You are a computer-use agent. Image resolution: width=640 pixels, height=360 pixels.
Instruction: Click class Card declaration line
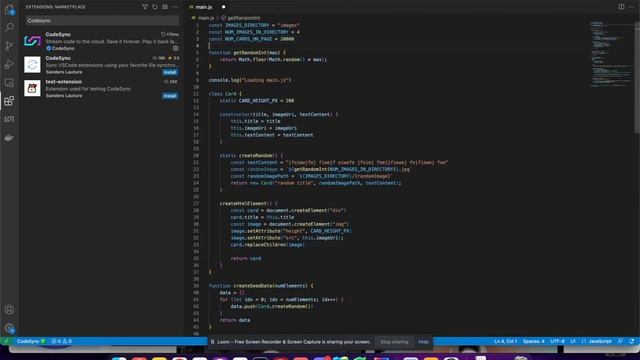pos(225,94)
